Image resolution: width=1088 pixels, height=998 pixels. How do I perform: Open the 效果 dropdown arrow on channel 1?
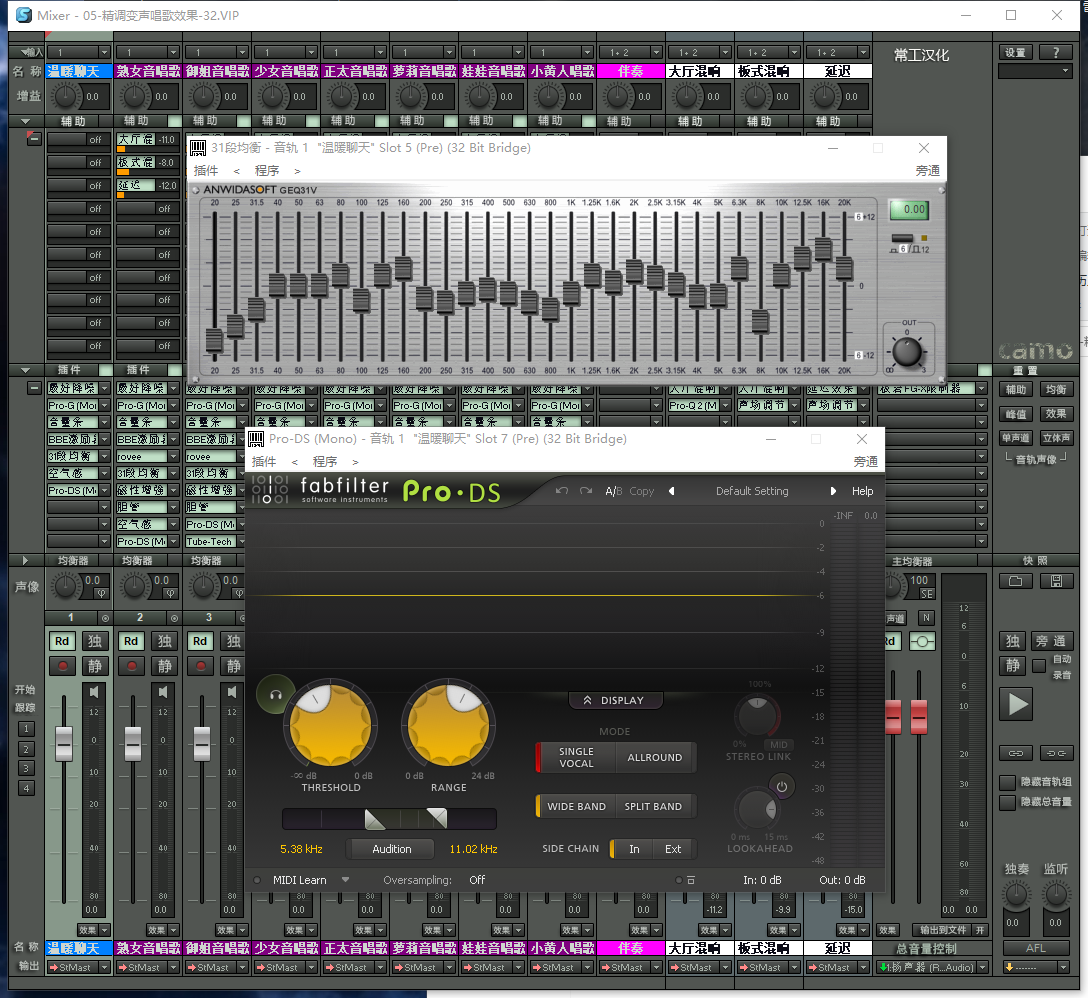(104, 930)
